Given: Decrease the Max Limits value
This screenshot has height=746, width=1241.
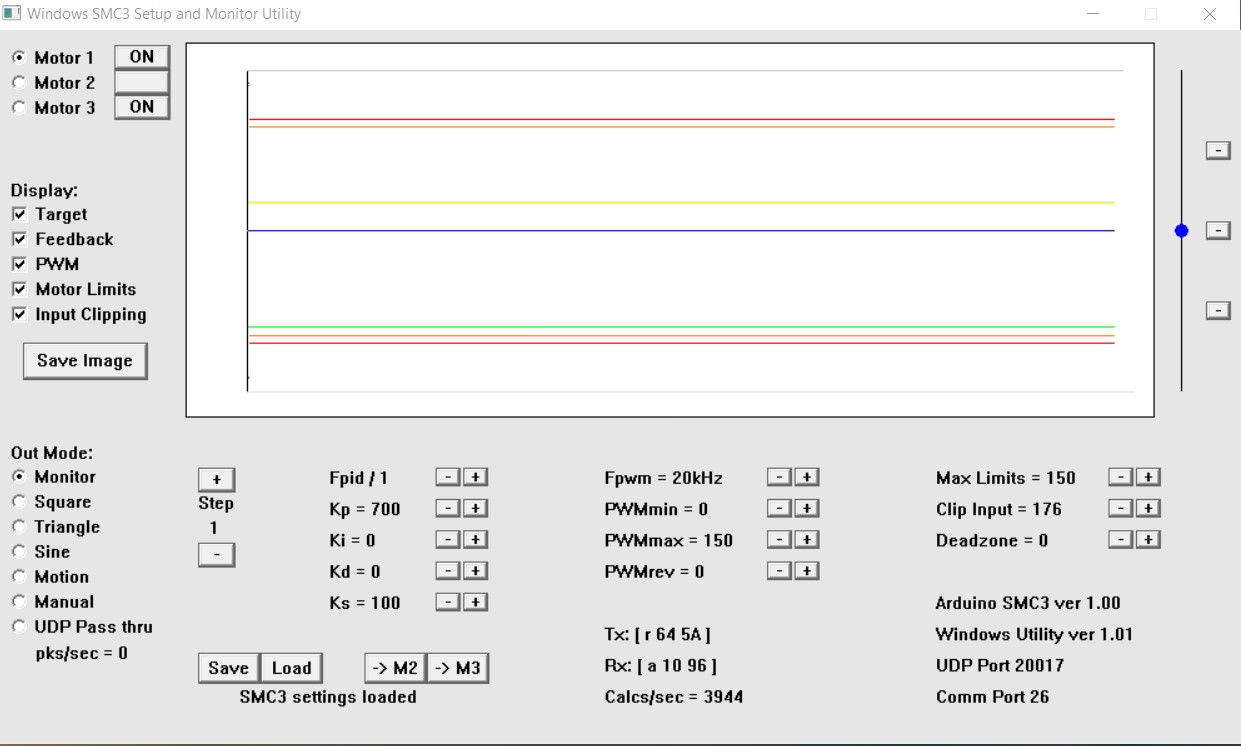Looking at the screenshot, I should 1122,478.
